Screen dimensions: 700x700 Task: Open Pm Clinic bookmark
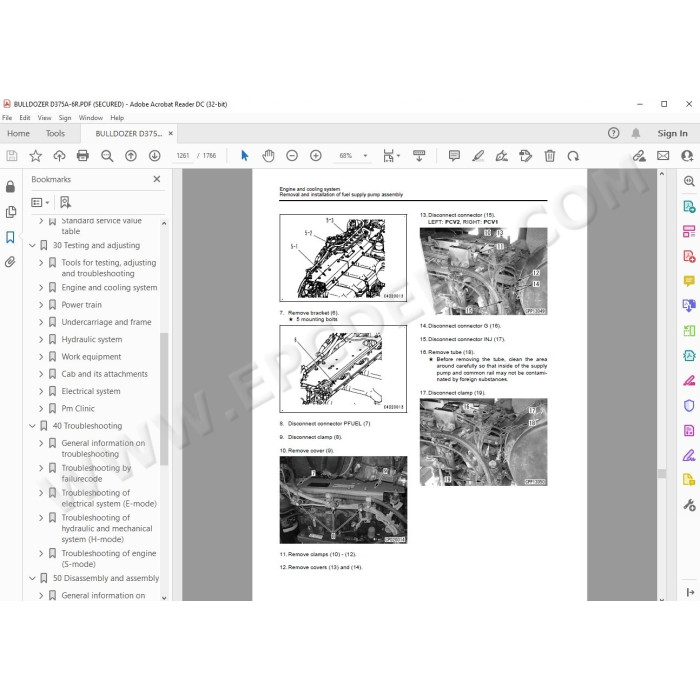coord(78,408)
